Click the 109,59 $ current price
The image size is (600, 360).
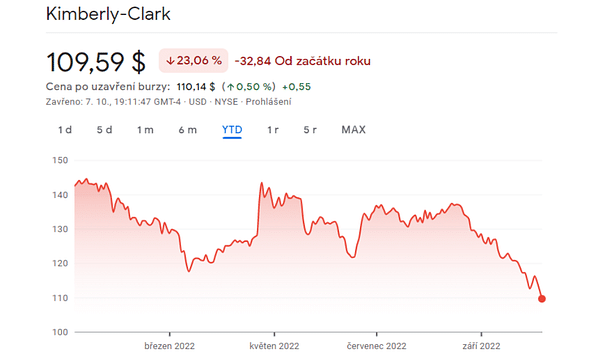click(96, 62)
